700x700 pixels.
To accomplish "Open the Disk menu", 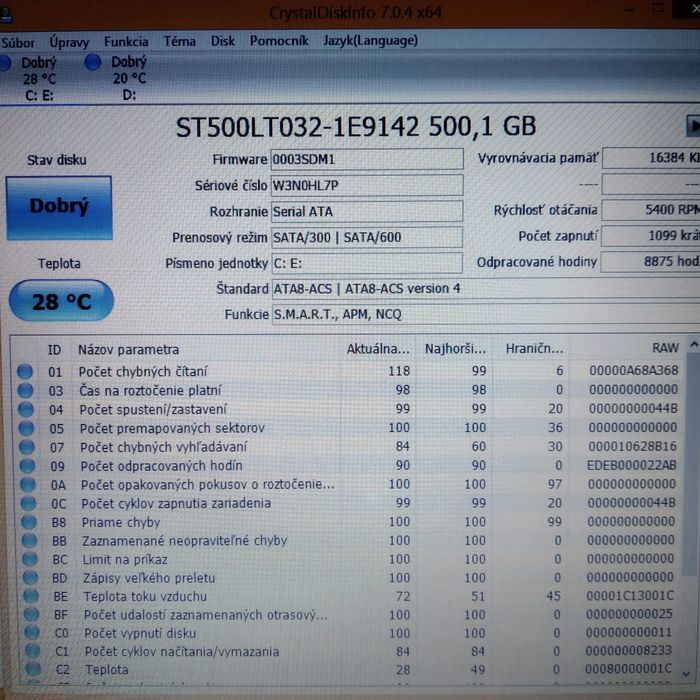I will point(223,41).
